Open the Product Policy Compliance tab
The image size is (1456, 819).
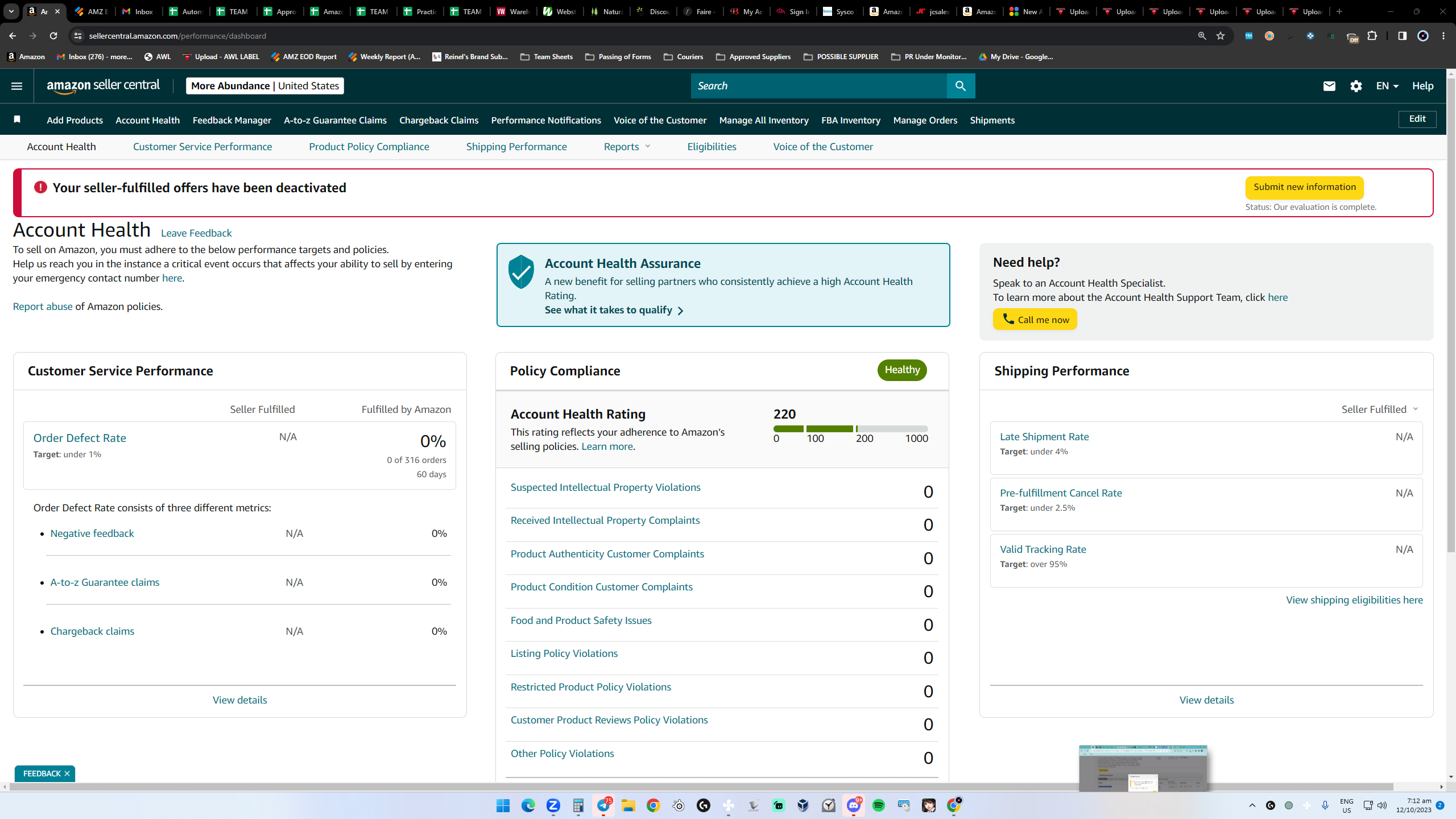click(x=369, y=147)
